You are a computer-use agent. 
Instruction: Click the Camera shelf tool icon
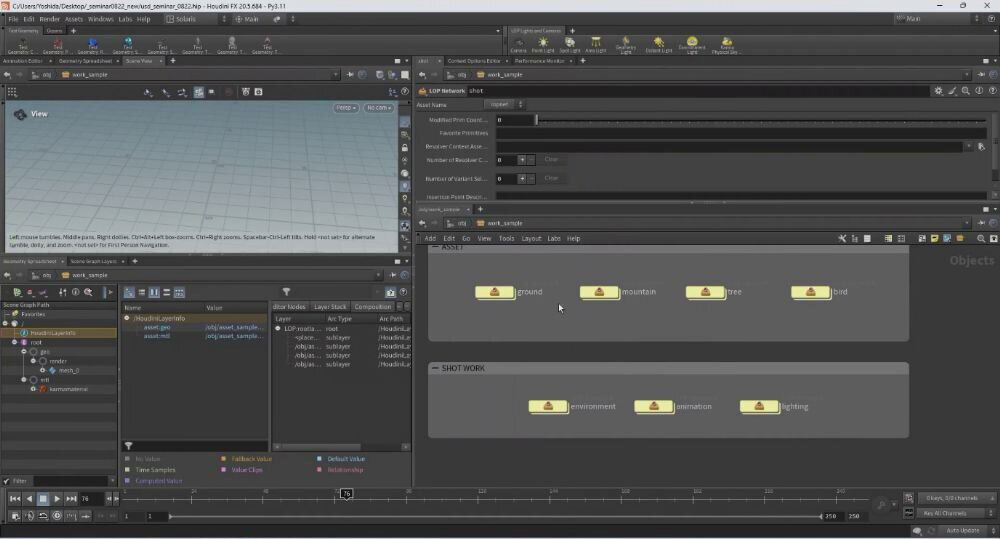click(518, 44)
